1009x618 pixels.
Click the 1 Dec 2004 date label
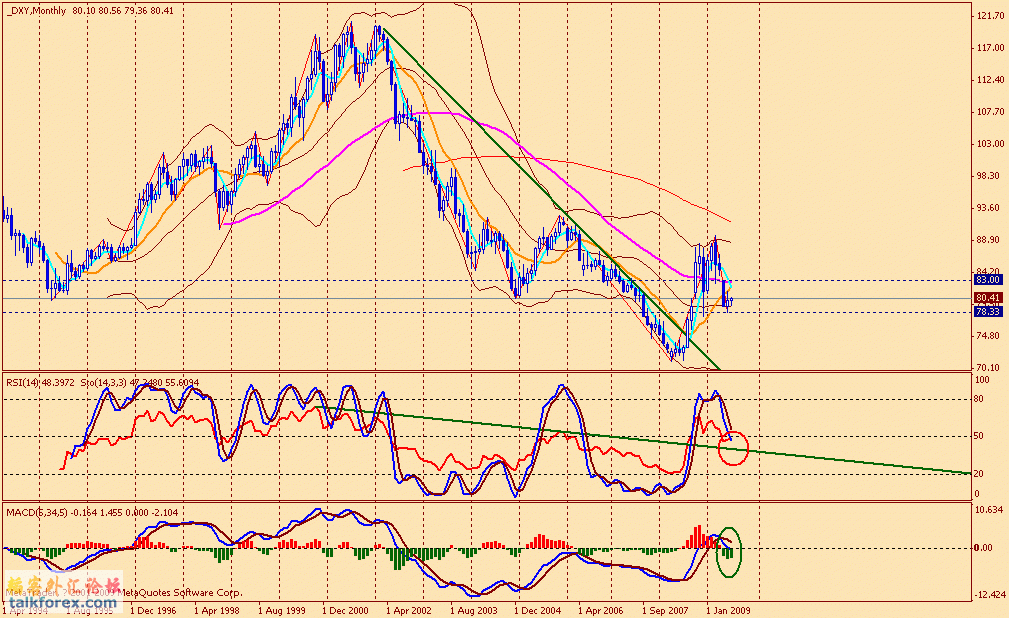[538, 610]
